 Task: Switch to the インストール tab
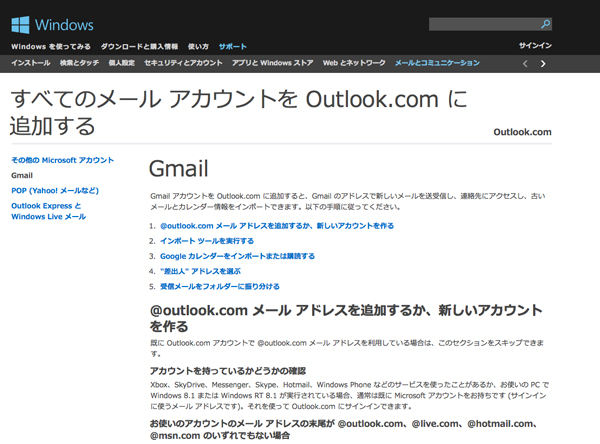click(30, 63)
